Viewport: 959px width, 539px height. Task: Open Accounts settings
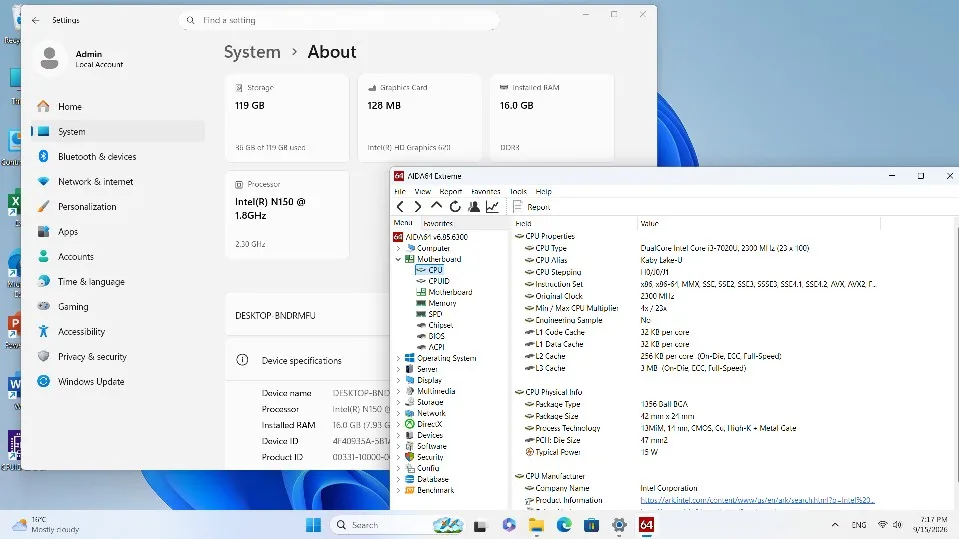coord(117,257)
